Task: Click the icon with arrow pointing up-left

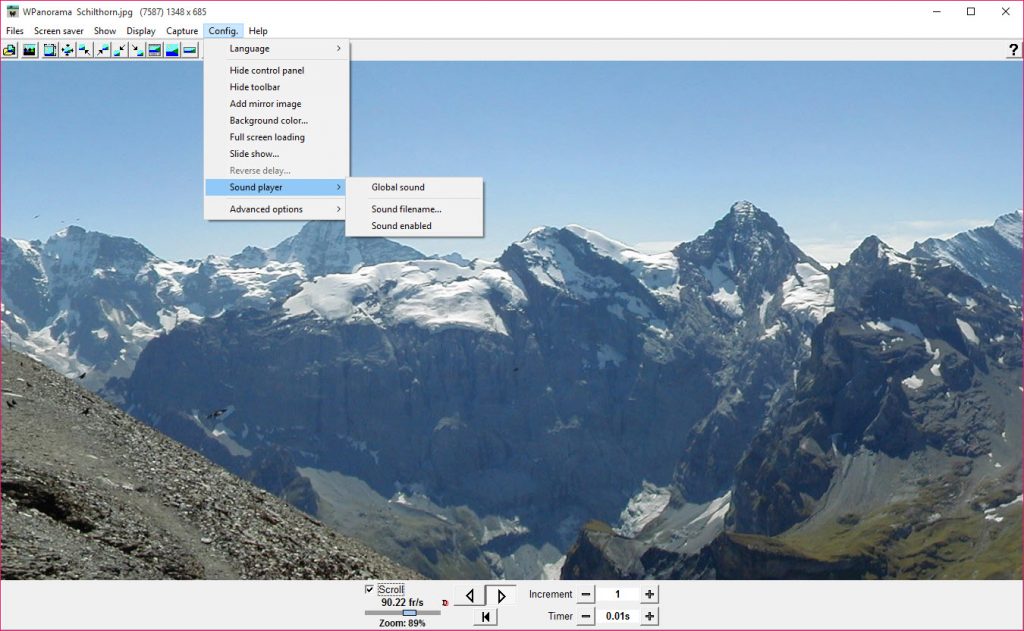Action: [x=85, y=50]
